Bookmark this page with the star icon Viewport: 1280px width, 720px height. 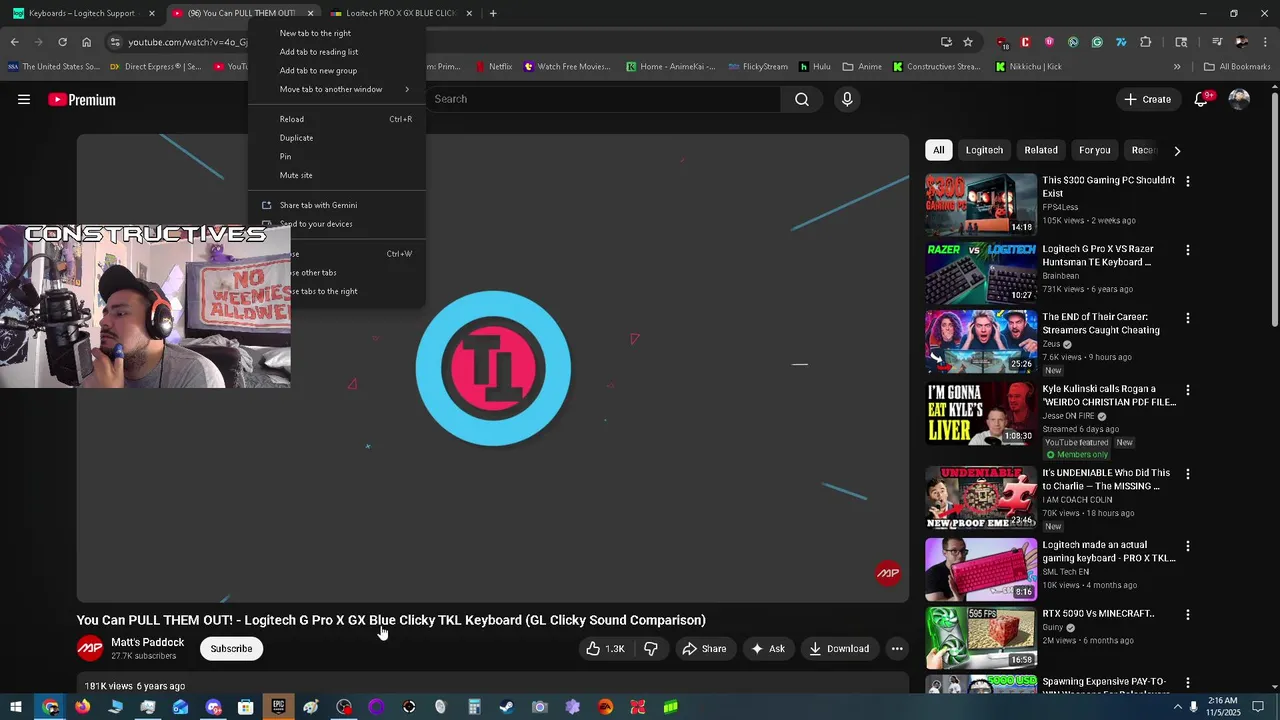tap(968, 42)
